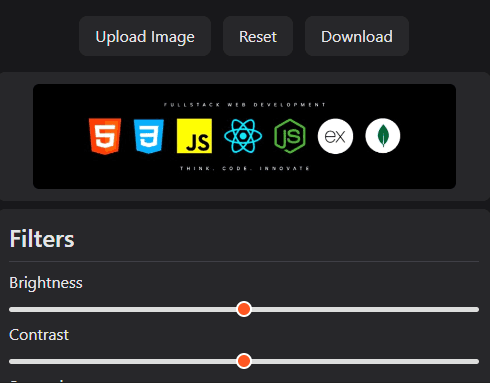
Task: Click 'FULLSTACK WEB DEVELOPMENT' text in image
Action: pyautogui.click(x=245, y=105)
